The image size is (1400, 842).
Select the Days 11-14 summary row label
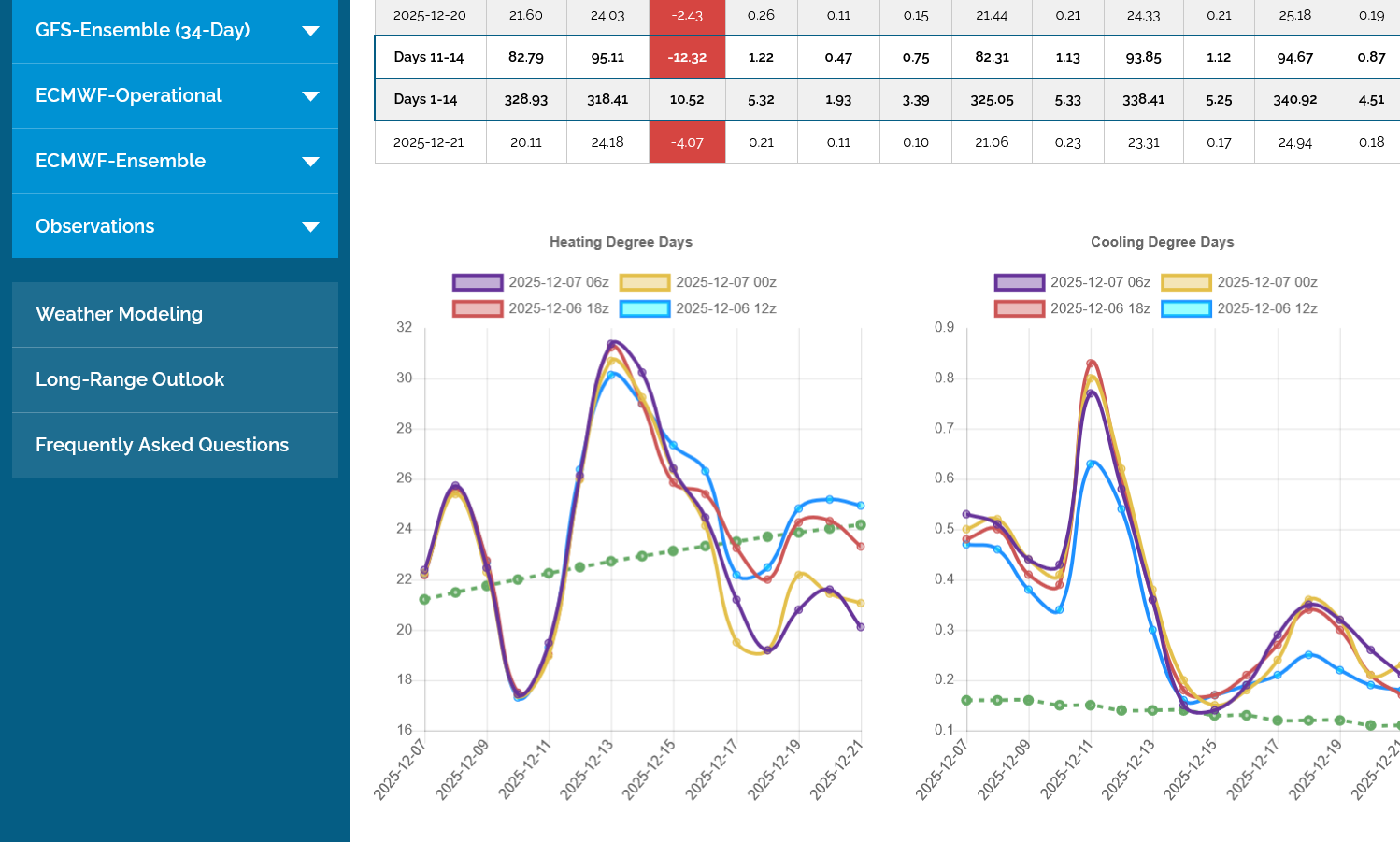coord(429,57)
